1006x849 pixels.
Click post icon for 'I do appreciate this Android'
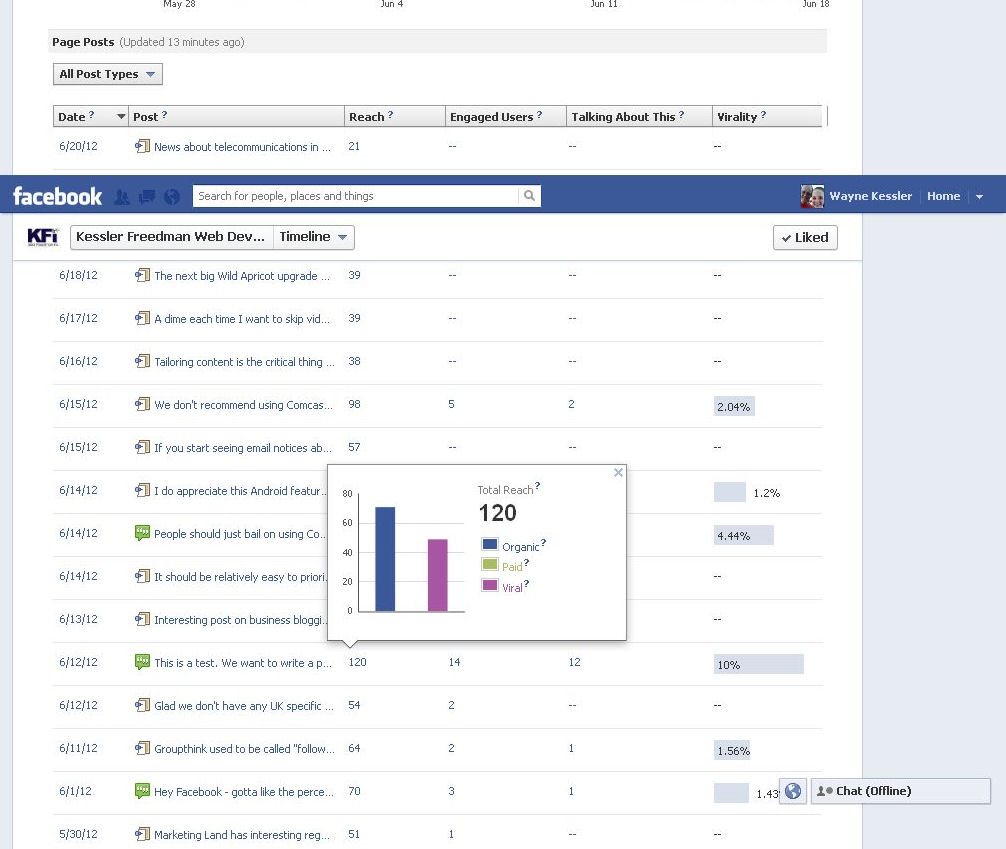[x=142, y=490]
